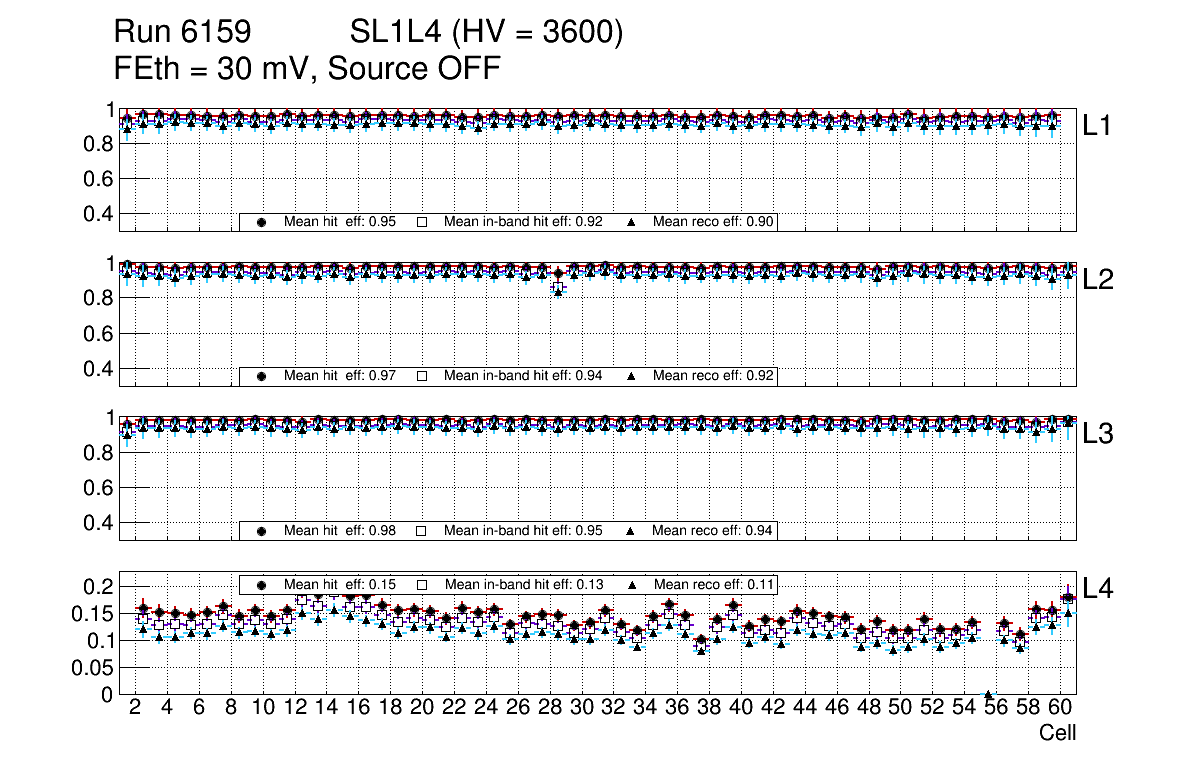The image size is (1196, 772).
Task: Select the open square legend marker in L4 panel
Action: point(421,584)
